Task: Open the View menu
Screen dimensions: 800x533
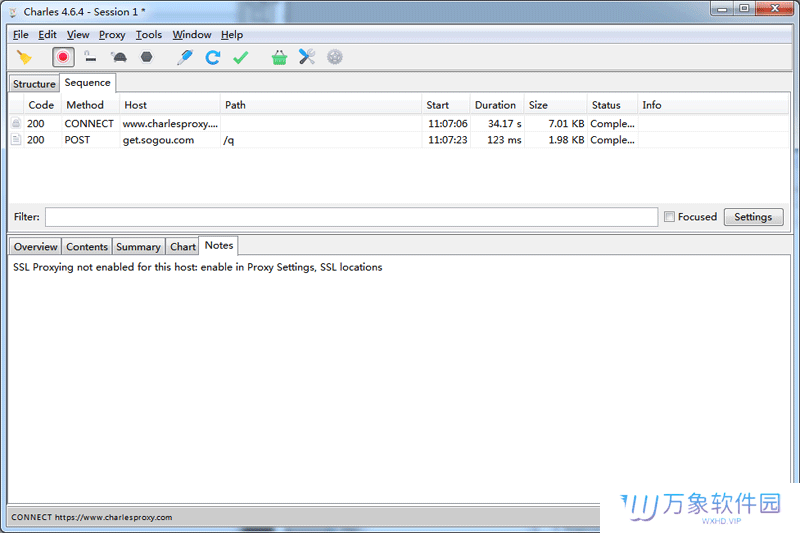Action: point(78,35)
